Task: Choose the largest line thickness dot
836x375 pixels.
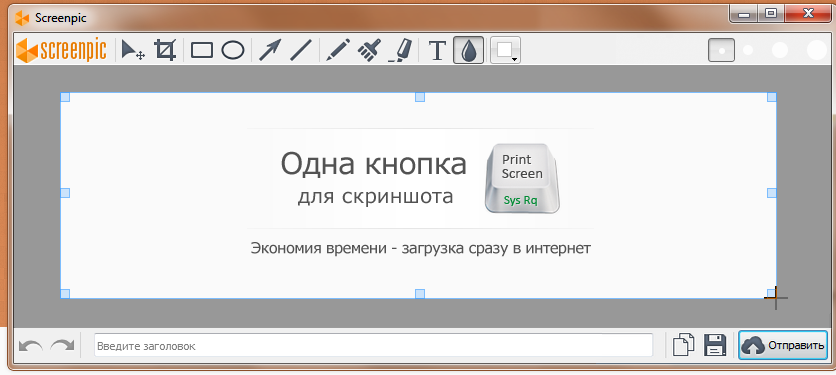Action: 816,50
